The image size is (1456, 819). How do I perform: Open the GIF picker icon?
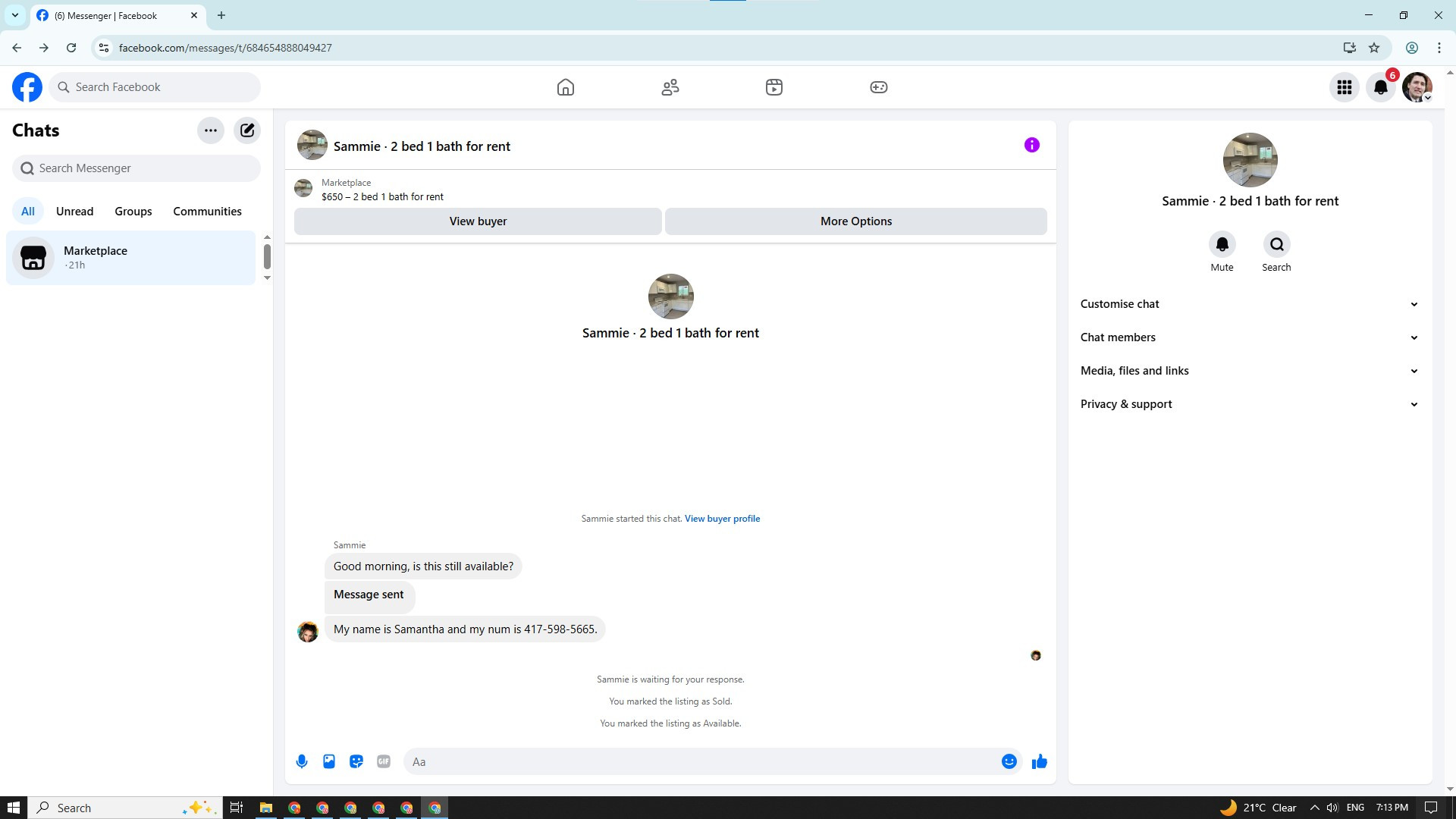tap(384, 761)
